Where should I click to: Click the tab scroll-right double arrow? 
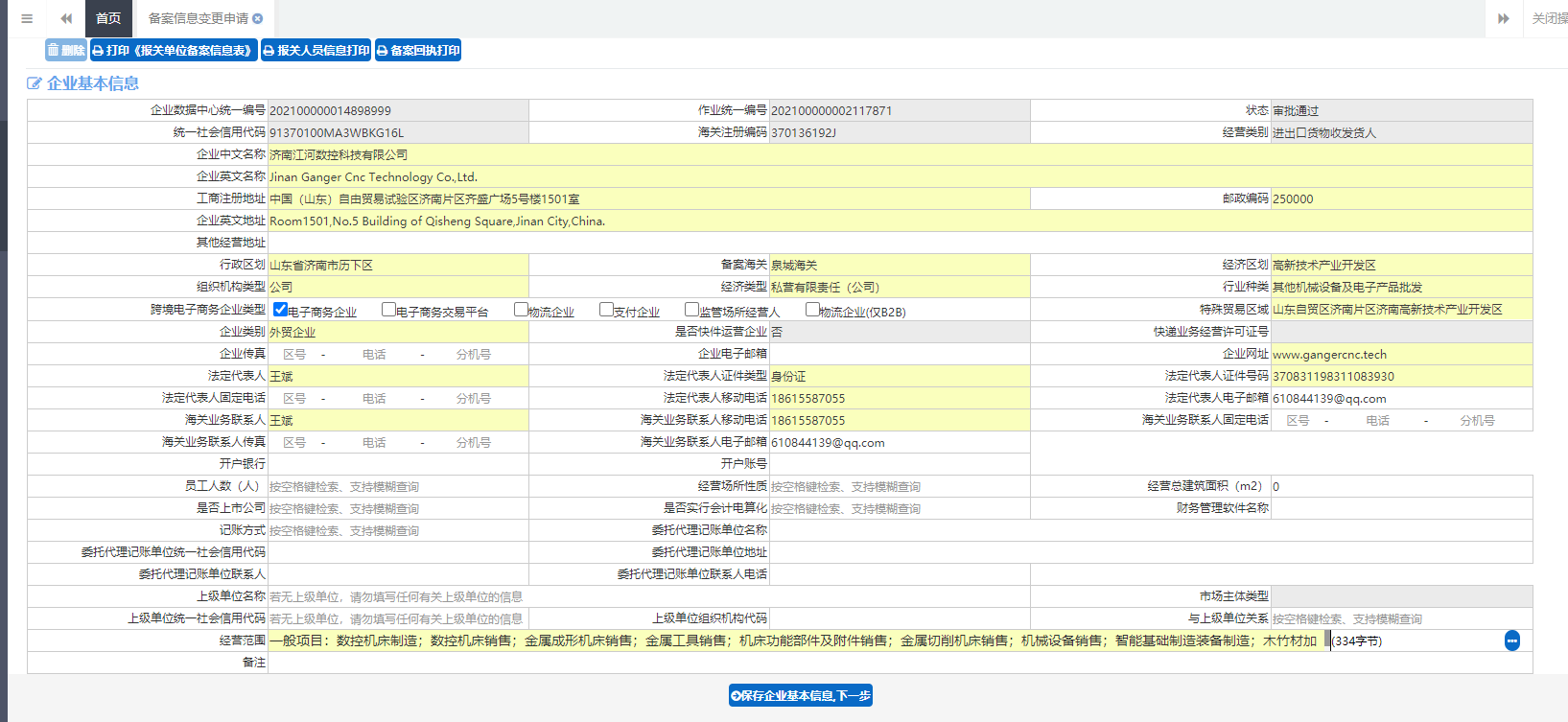point(1504,18)
